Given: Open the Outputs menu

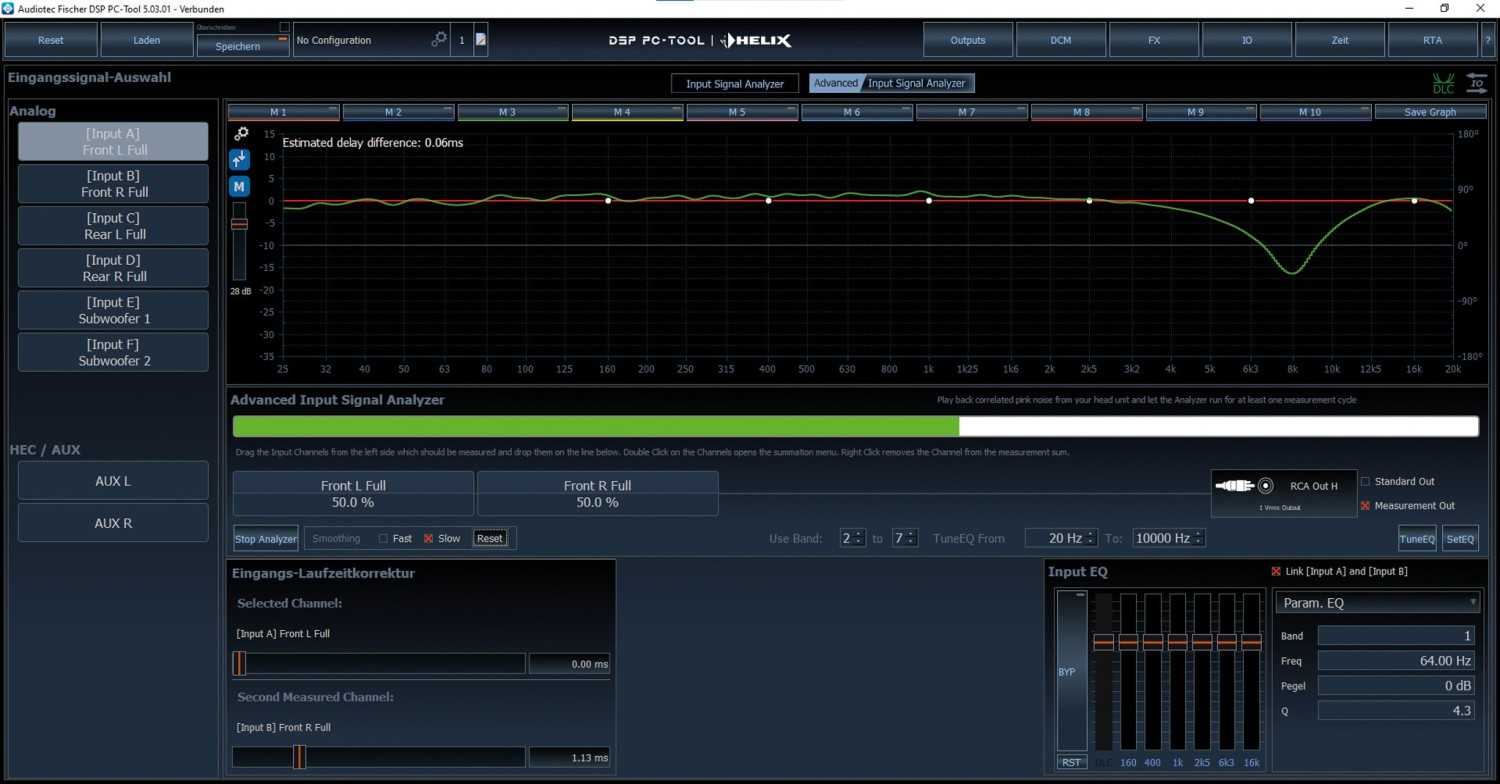Looking at the screenshot, I should (968, 40).
